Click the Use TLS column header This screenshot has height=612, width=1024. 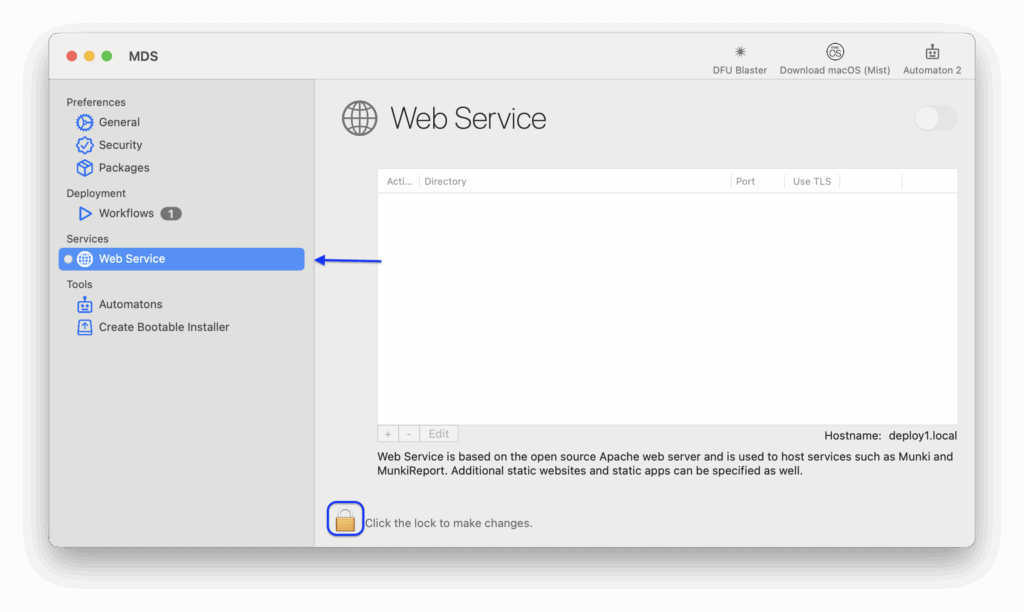click(x=812, y=182)
